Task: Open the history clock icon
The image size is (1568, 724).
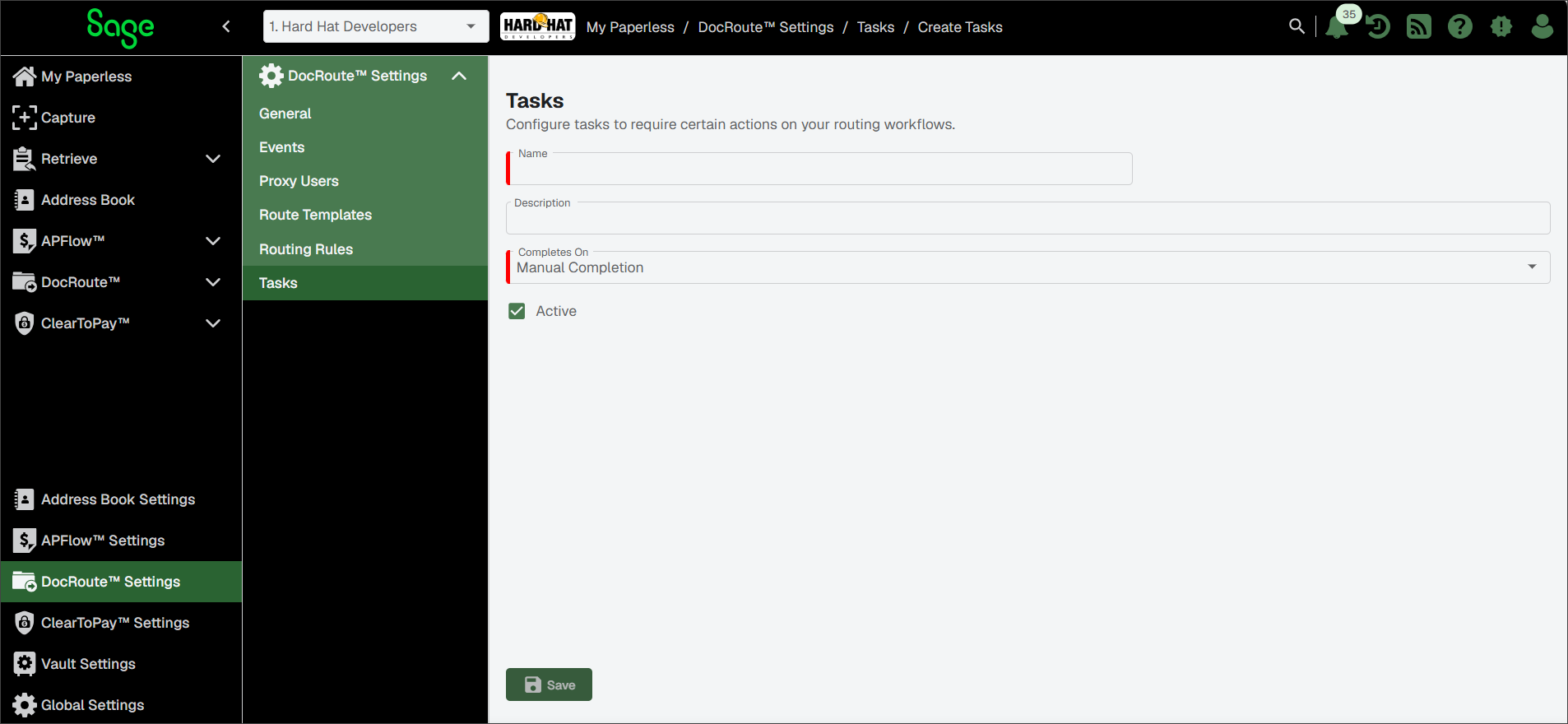Action: pos(1378,27)
